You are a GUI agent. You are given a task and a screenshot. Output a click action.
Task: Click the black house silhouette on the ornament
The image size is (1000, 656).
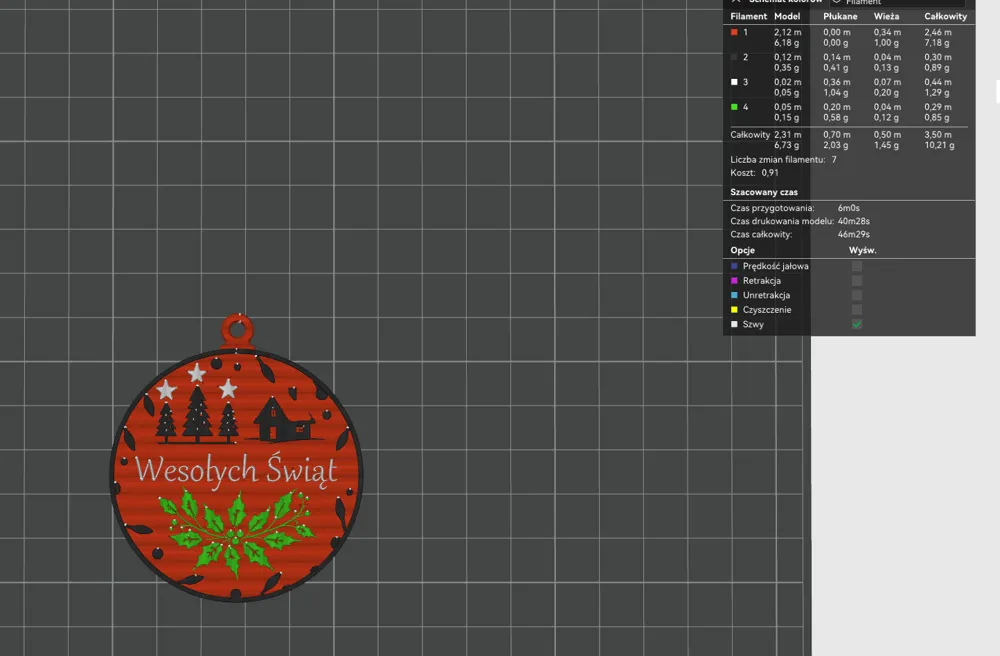[x=284, y=419]
